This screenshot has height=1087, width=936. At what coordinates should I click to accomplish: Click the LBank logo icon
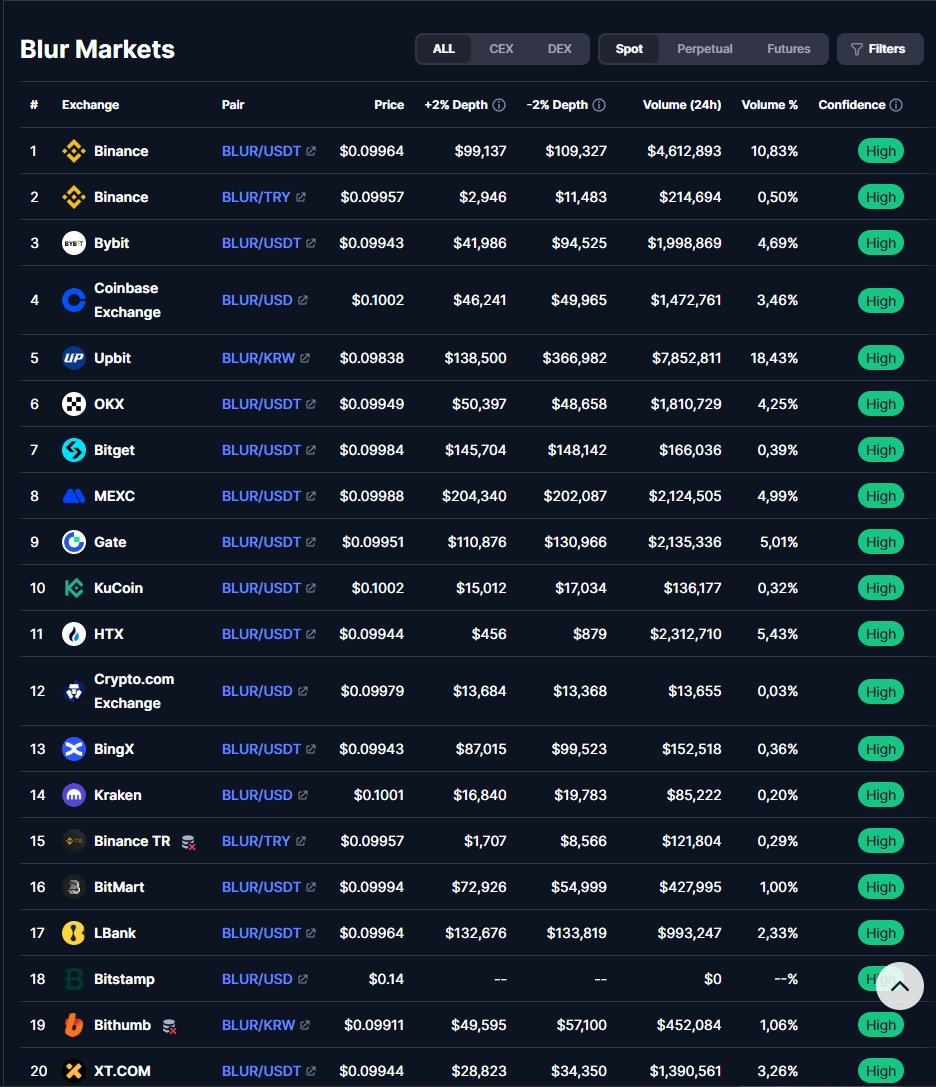73,933
